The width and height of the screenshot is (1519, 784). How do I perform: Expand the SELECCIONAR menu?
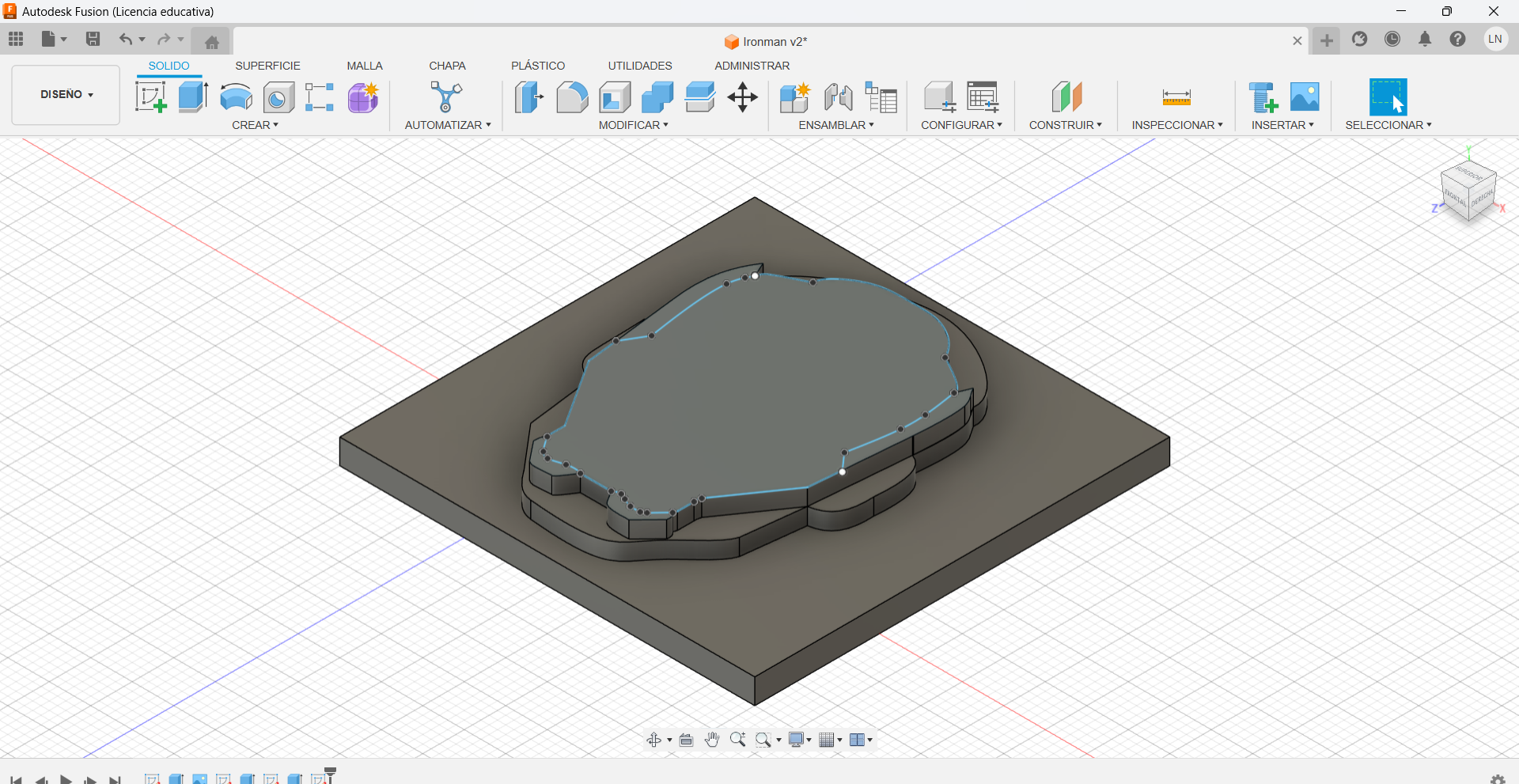tap(1388, 125)
